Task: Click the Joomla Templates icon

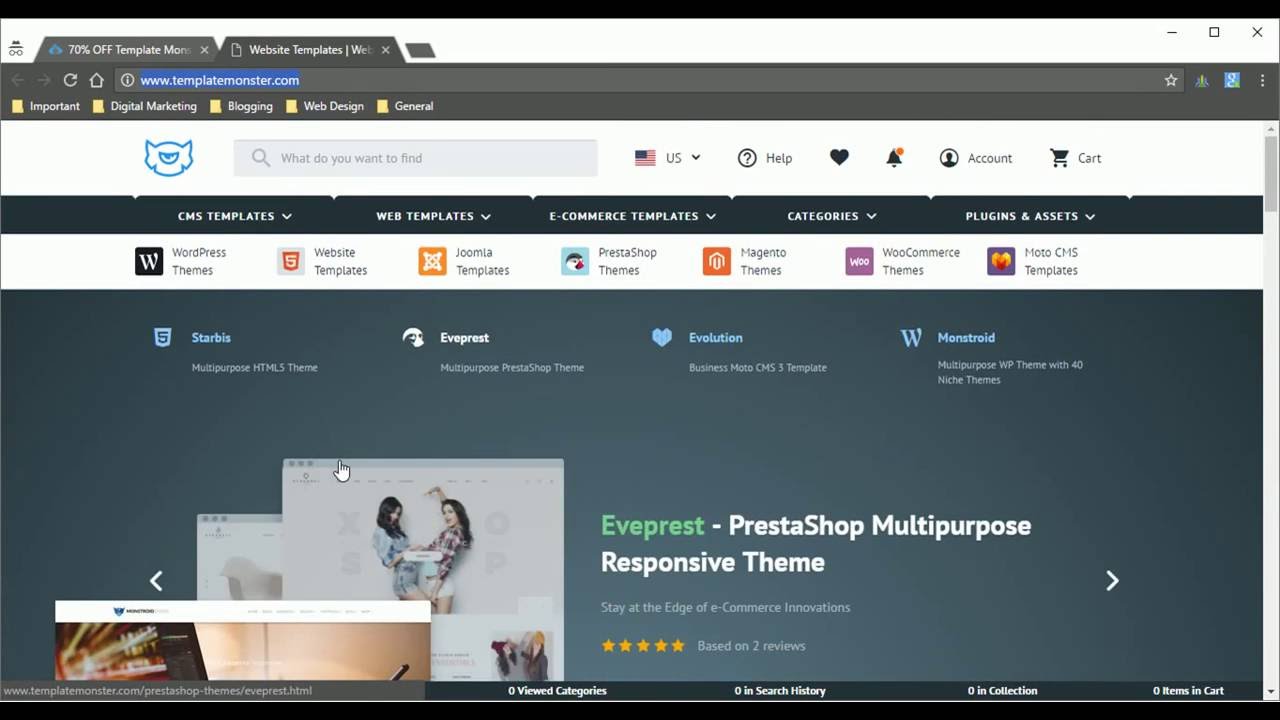Action: pos(433,262)
